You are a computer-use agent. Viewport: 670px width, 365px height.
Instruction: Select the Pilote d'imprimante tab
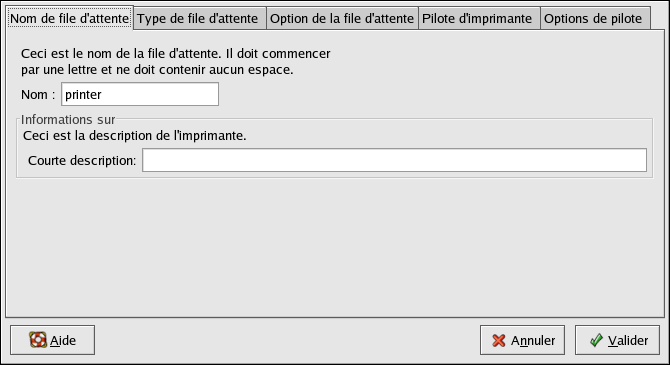(479, 19)
